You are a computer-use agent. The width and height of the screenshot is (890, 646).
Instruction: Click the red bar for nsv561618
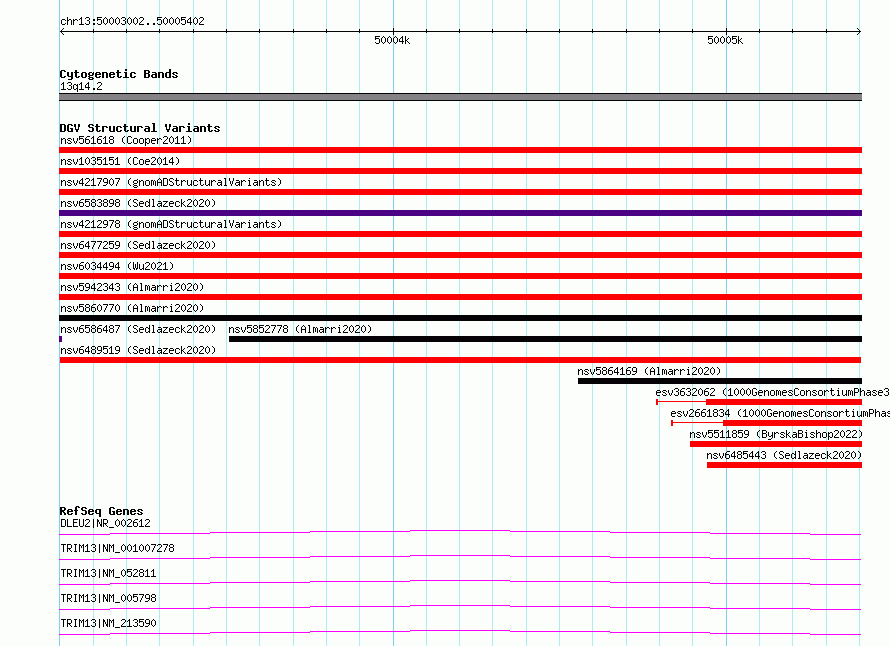460,150
